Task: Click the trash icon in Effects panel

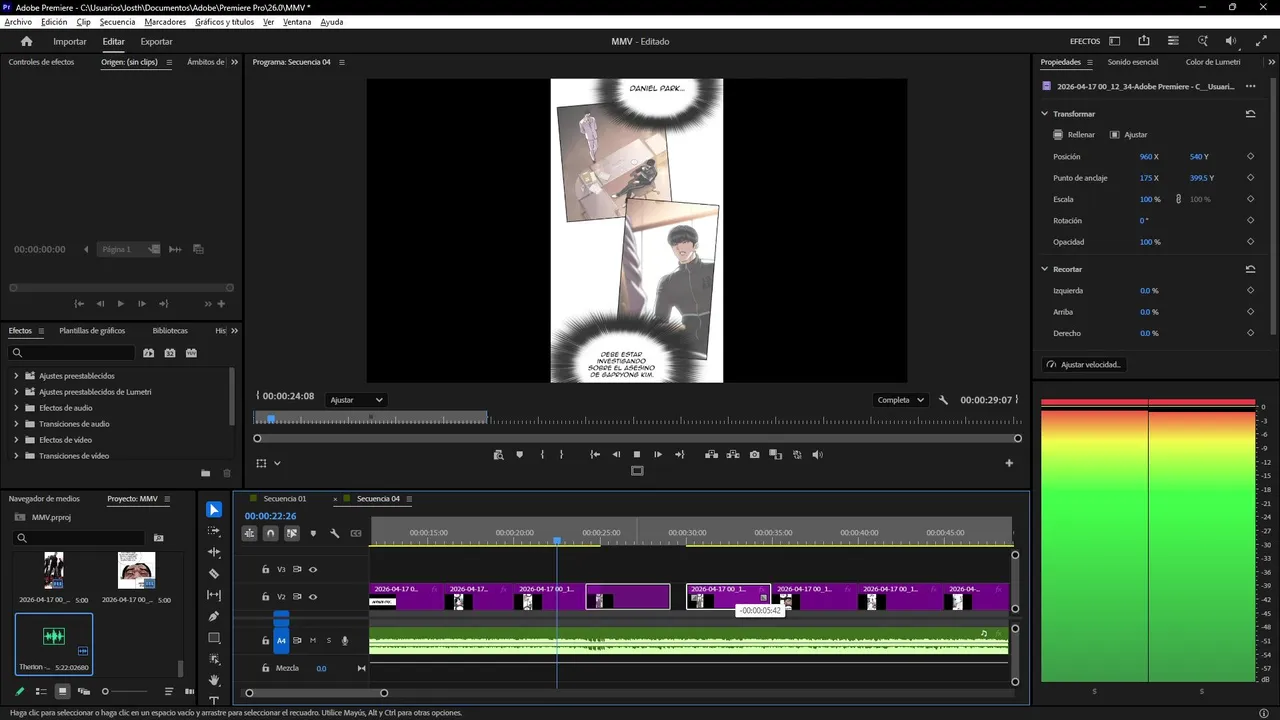Action: (x=227, y=473)
